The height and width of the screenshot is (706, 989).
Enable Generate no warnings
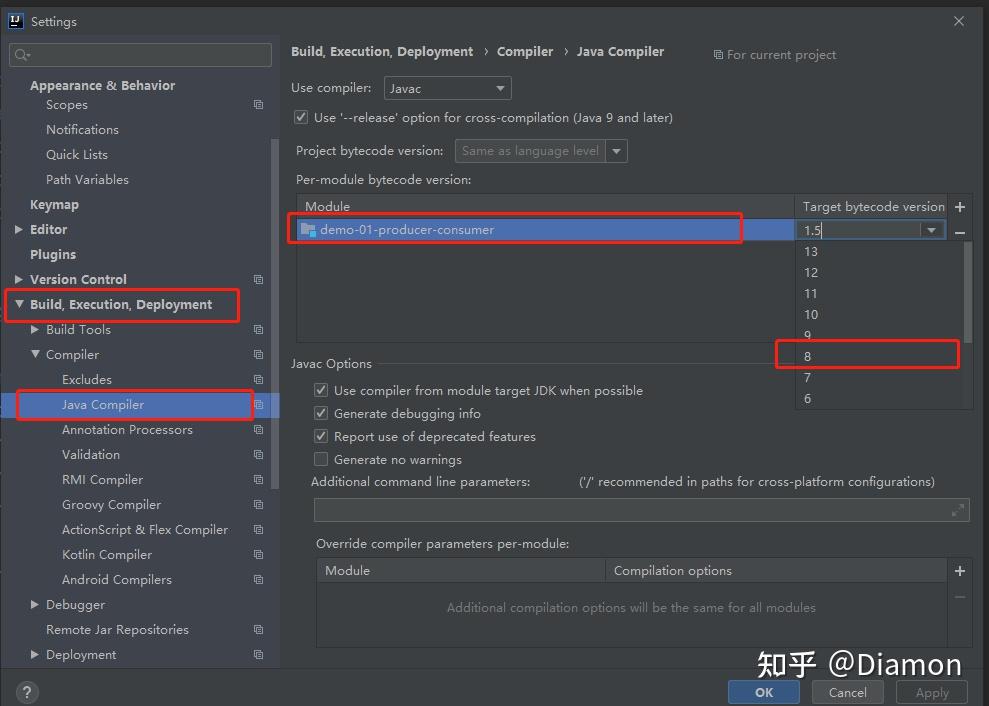[x=321, y=459]
